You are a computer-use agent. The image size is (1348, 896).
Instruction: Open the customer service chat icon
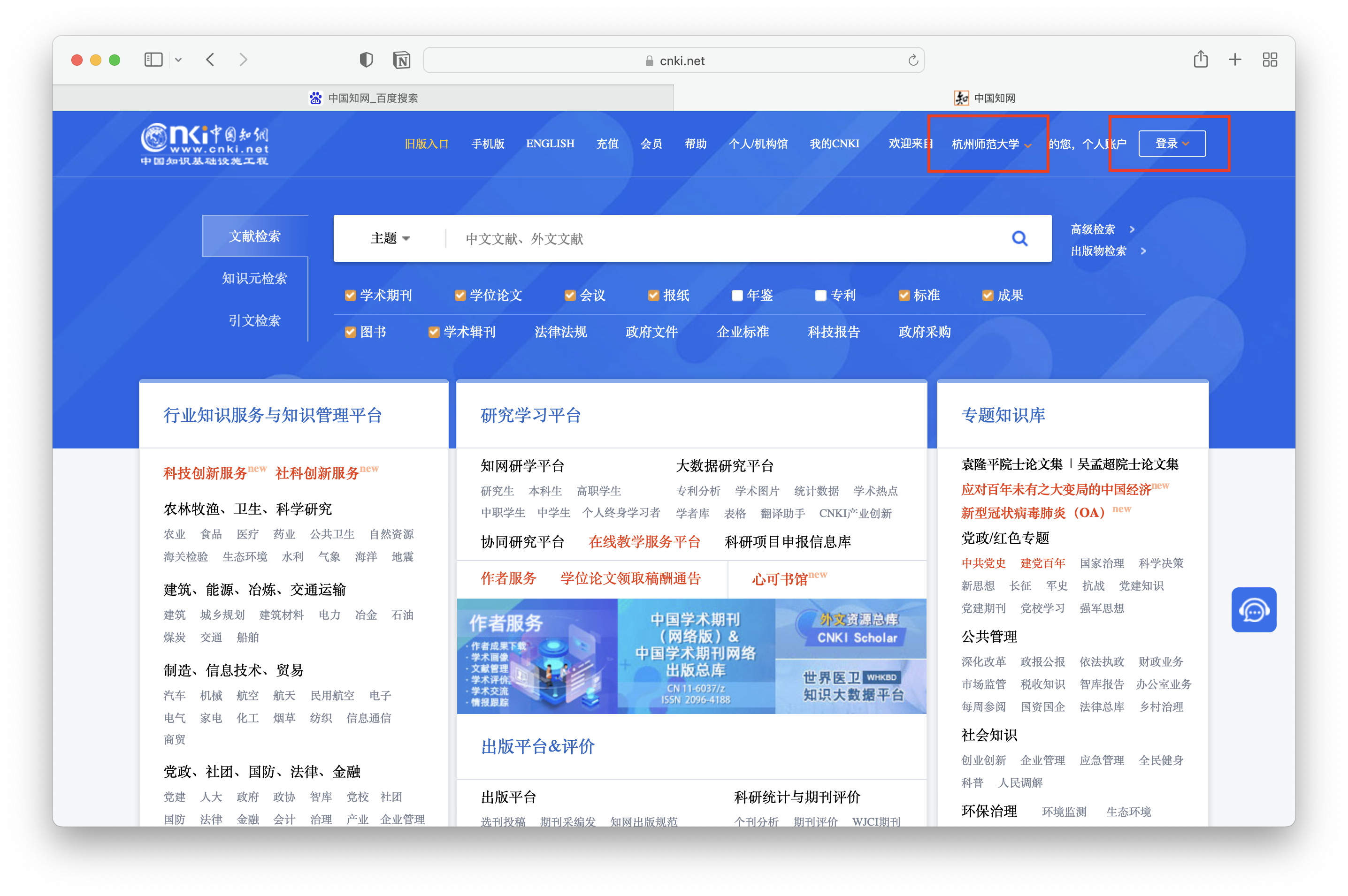[1253, 610]
